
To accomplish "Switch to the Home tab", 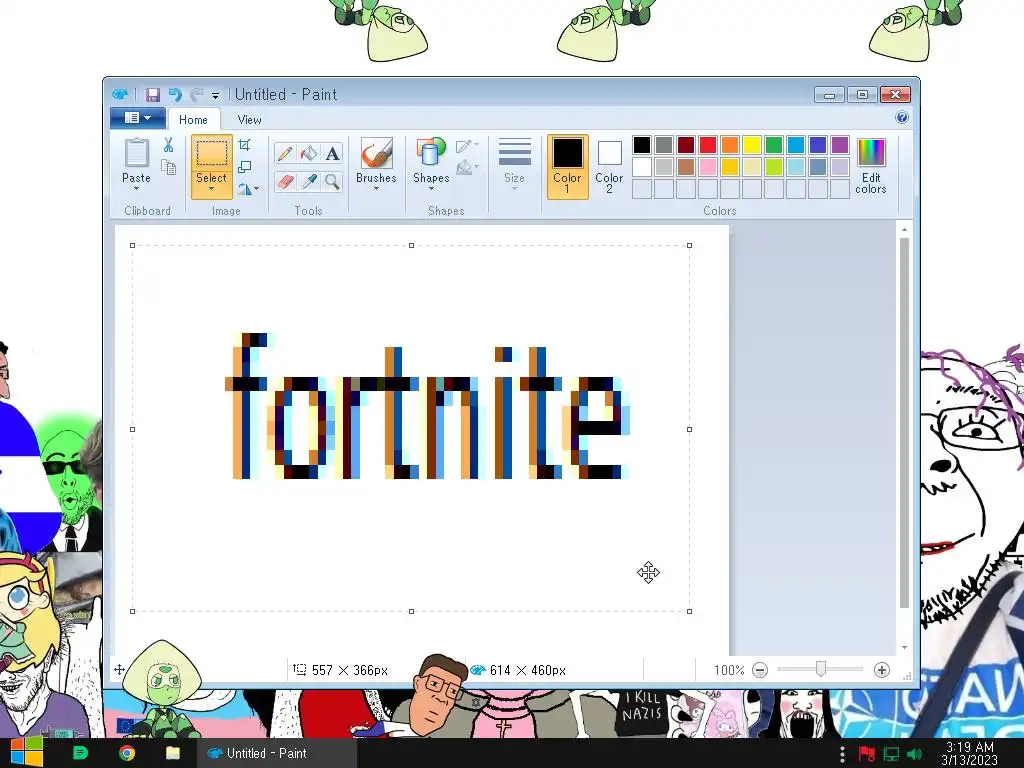I will pyautogui.click(x=193, y=120).
